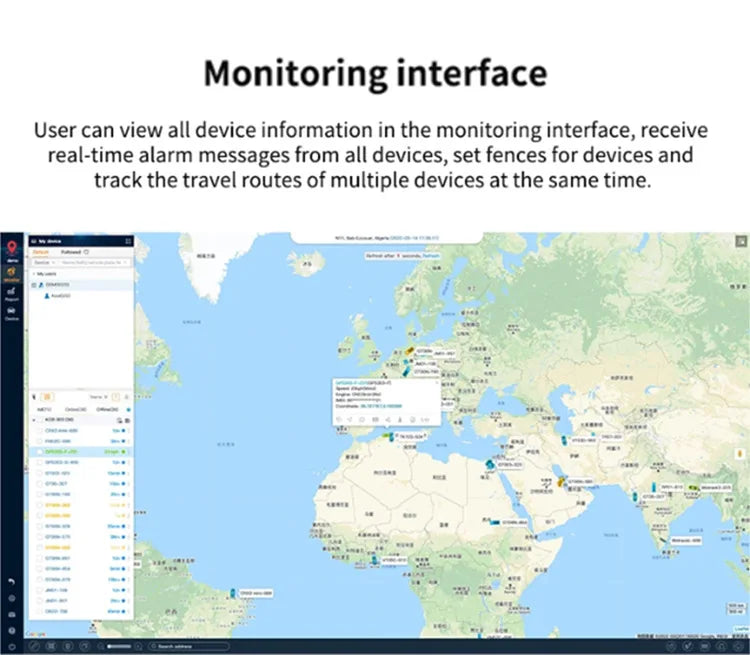Toggle the Followed option circle icon
750x655 pixels.
click(87, 252)
